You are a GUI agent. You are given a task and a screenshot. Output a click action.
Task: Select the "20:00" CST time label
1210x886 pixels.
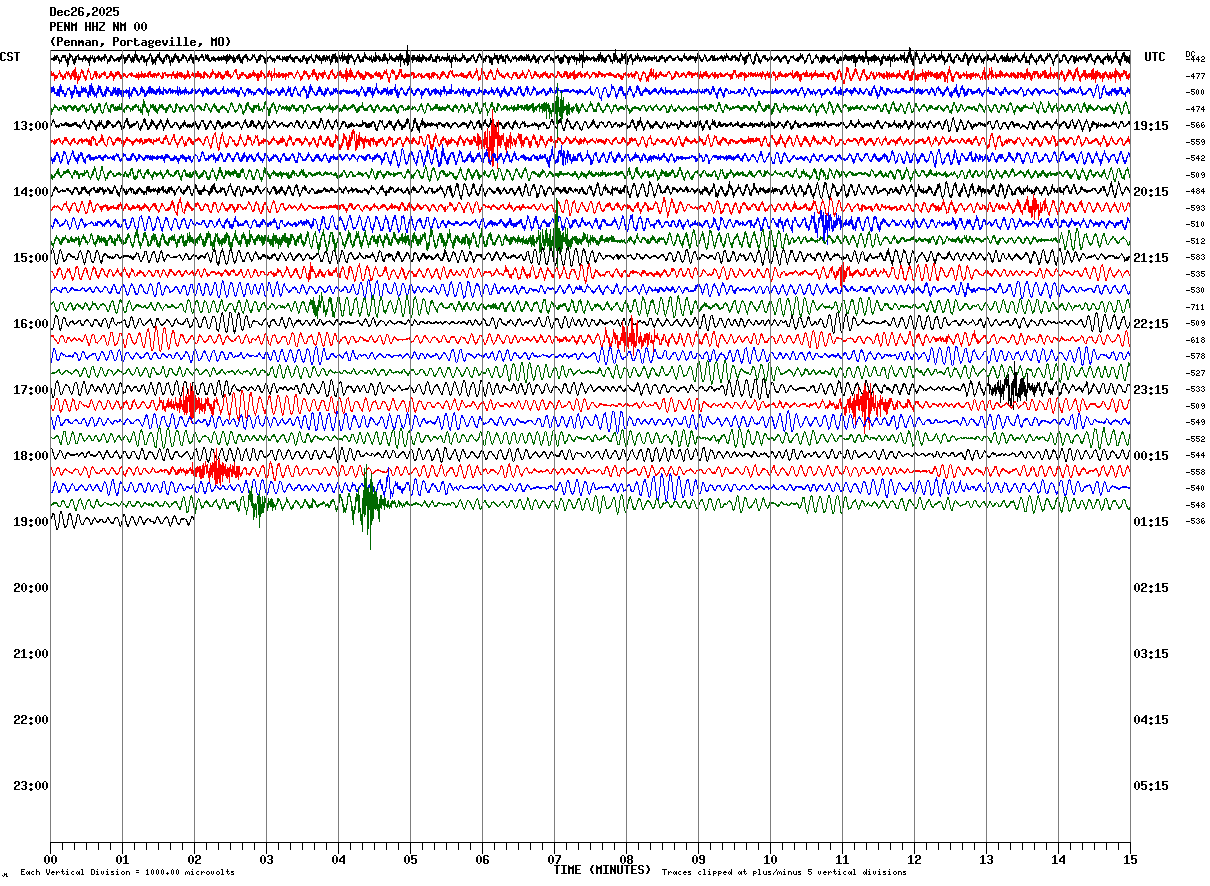[31, 588]
